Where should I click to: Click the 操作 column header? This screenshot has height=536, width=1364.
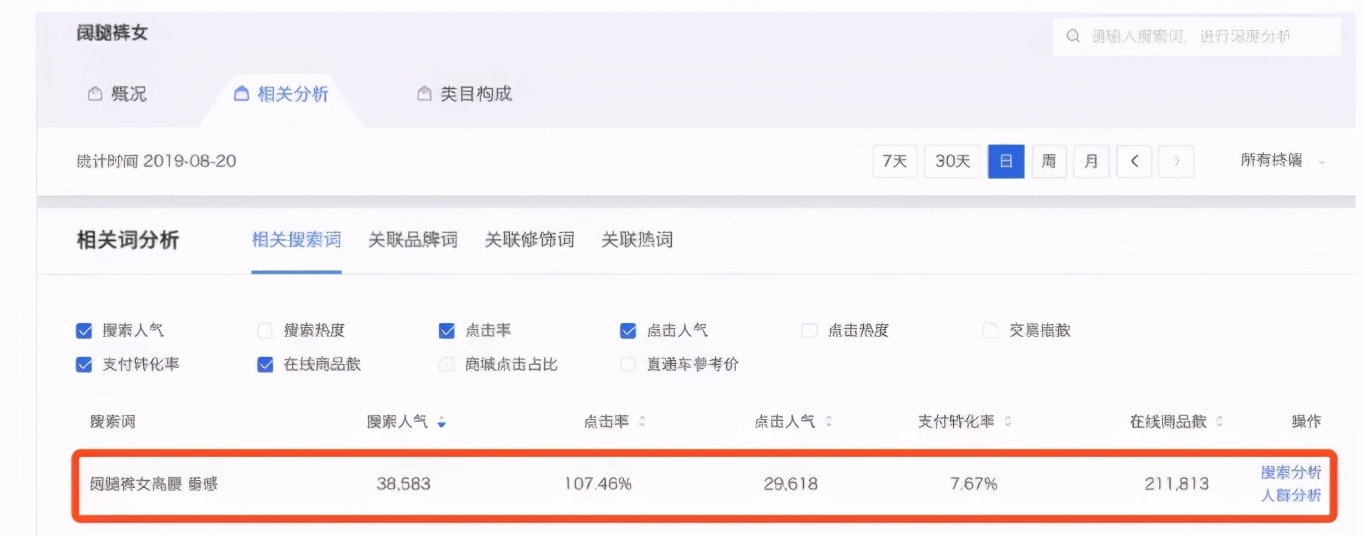[x=1306, y=422]
